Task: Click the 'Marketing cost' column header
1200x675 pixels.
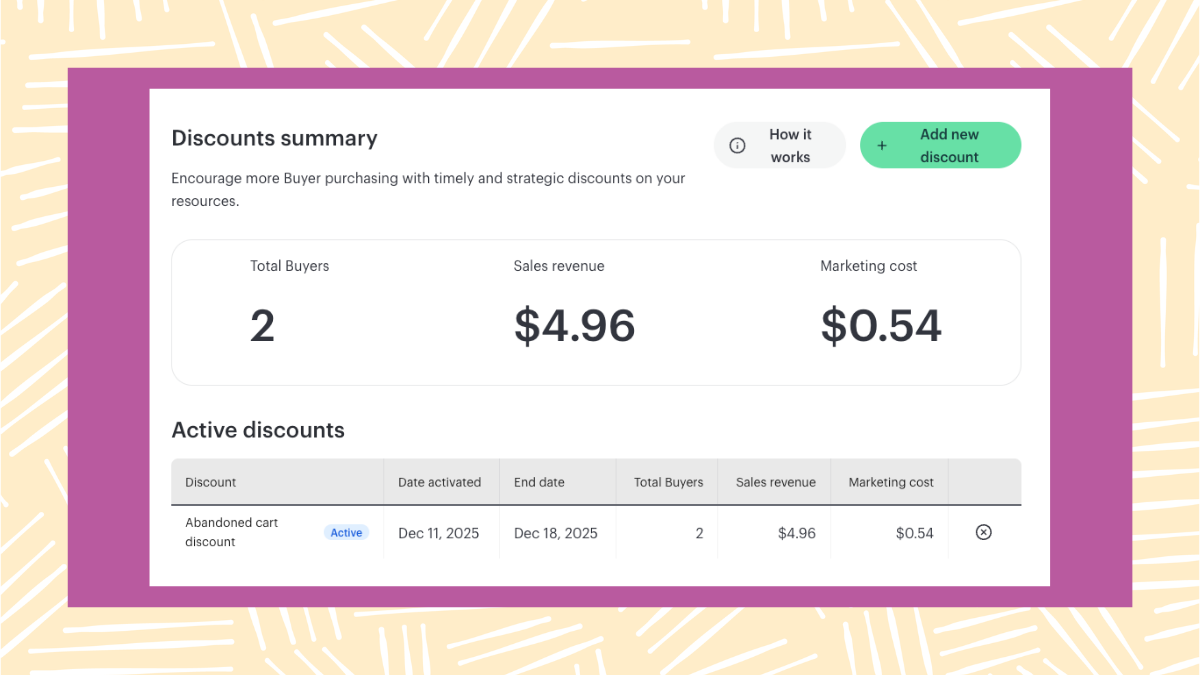Action: pyautogui.click(x=891, y=482)
